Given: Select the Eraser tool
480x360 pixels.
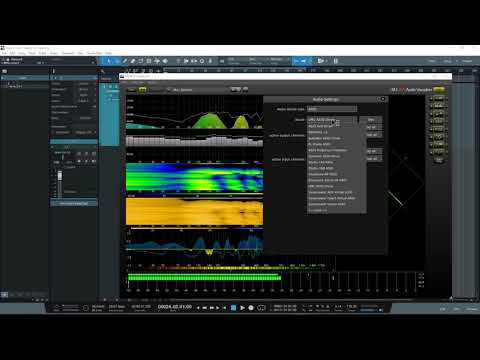Looking at the screenshot, I should coord(133,61).
